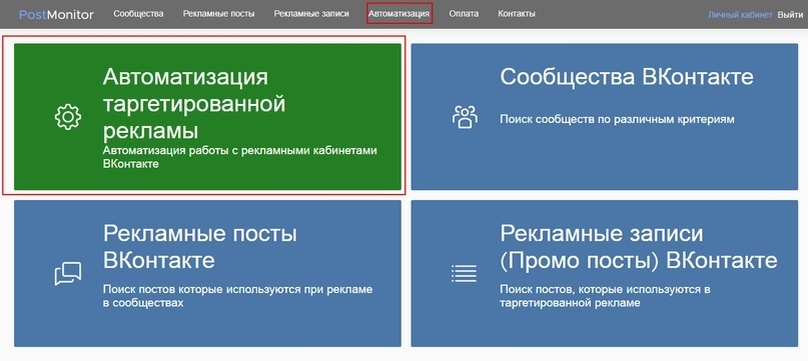Image resolution: width=808 pixels, height=361 pixels.
Task: Click the PostMonitor logo
Action: (x=56, y=14)
